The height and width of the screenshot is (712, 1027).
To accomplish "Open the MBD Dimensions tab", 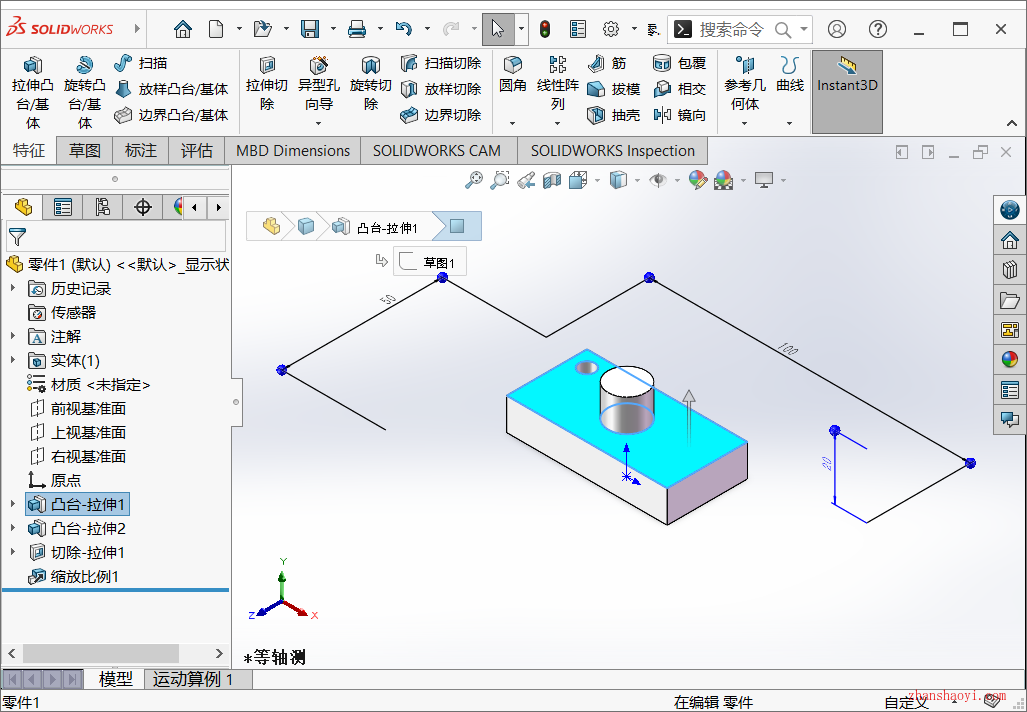I will coord(293,151).
